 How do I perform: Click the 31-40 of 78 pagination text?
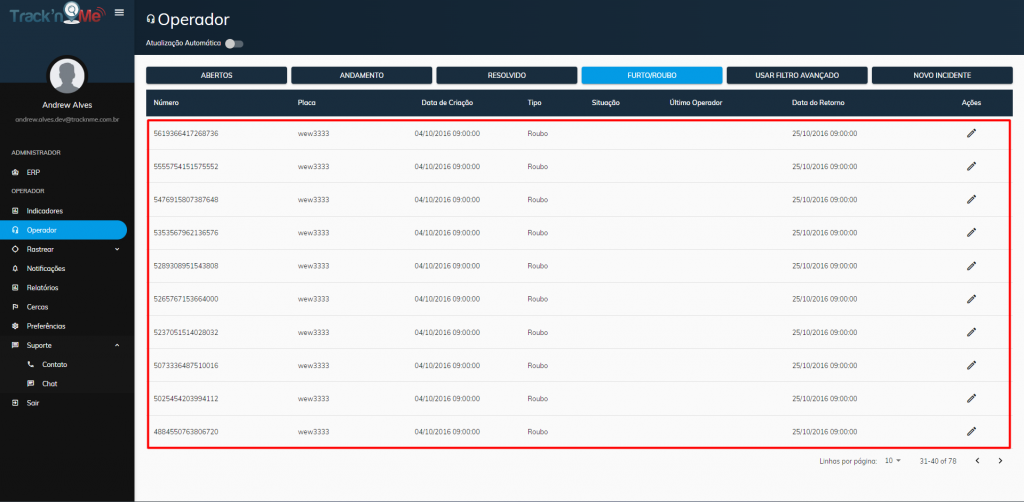coord(938,461)
